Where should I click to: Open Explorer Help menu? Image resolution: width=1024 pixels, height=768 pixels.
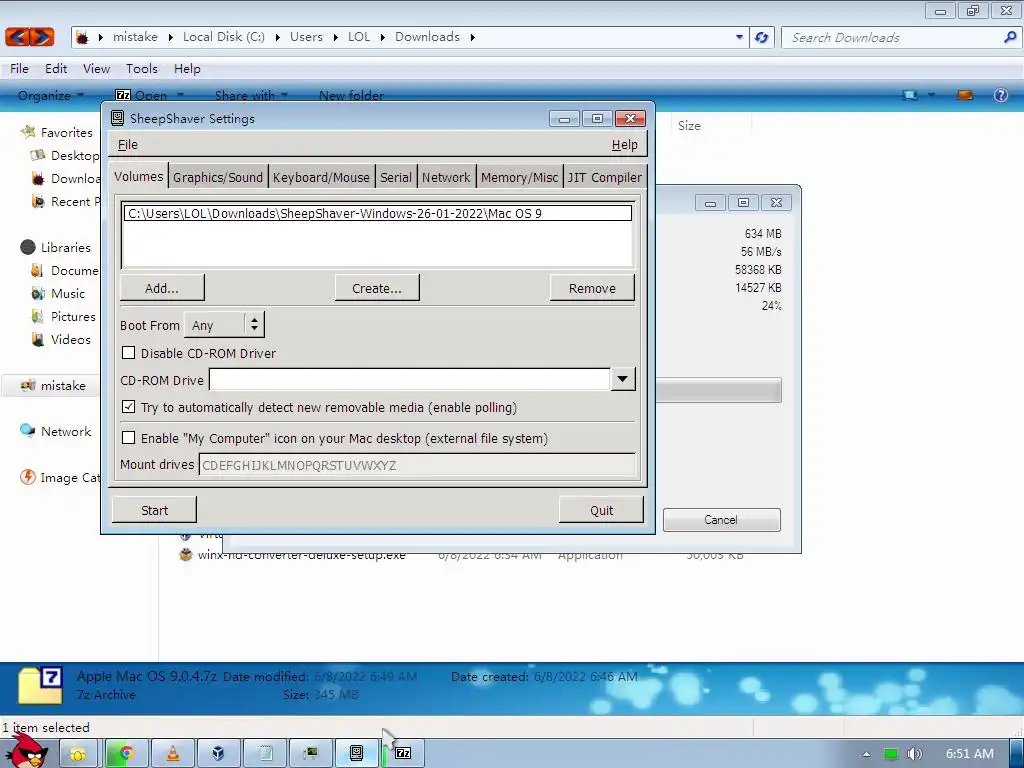coord(187,69)
